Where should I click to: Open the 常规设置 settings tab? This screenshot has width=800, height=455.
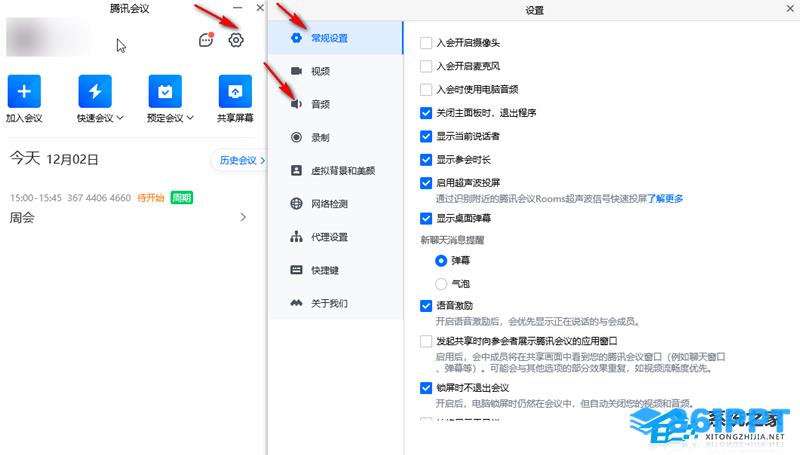[335, 38]
